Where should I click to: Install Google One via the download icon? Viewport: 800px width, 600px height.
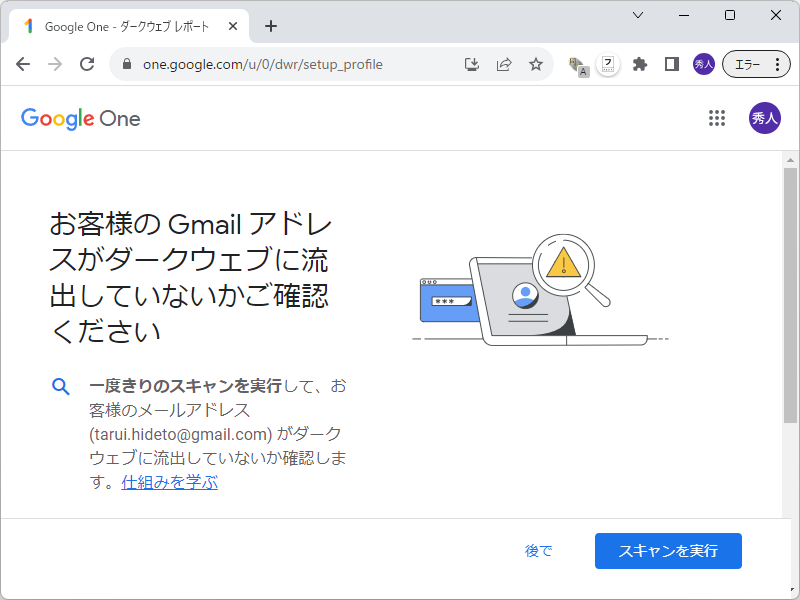point(471,63)
